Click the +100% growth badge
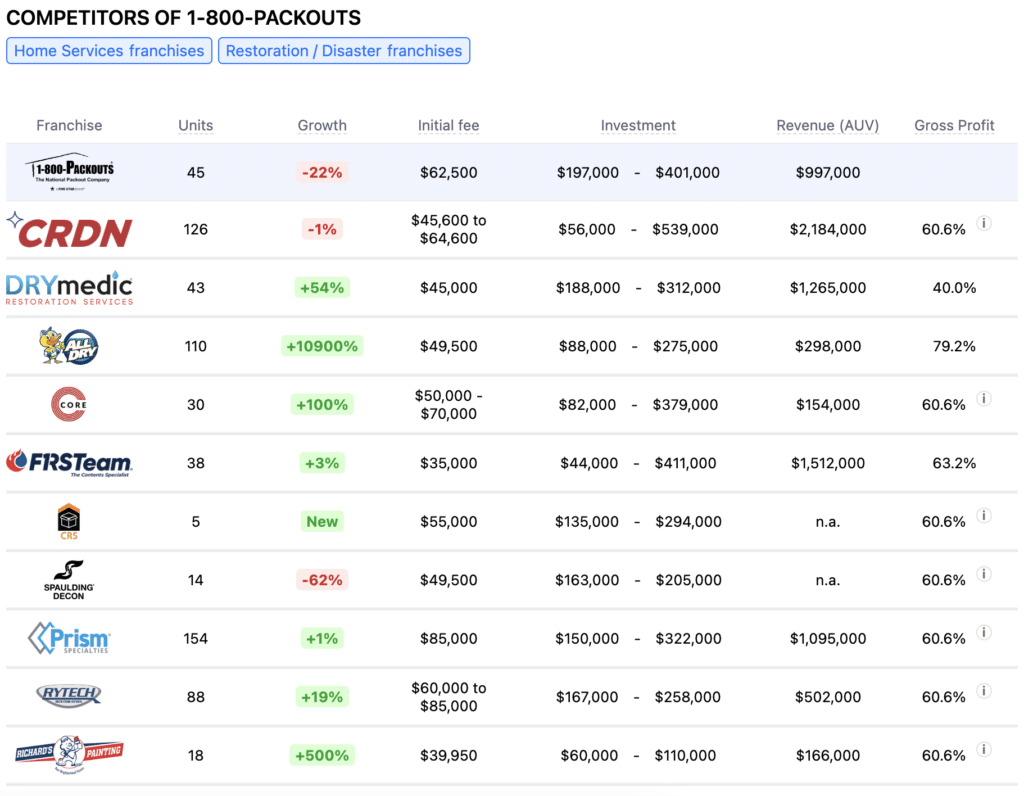Image resolution: width=1024 pixels, height=796 pixels. [x=322, y=405]
